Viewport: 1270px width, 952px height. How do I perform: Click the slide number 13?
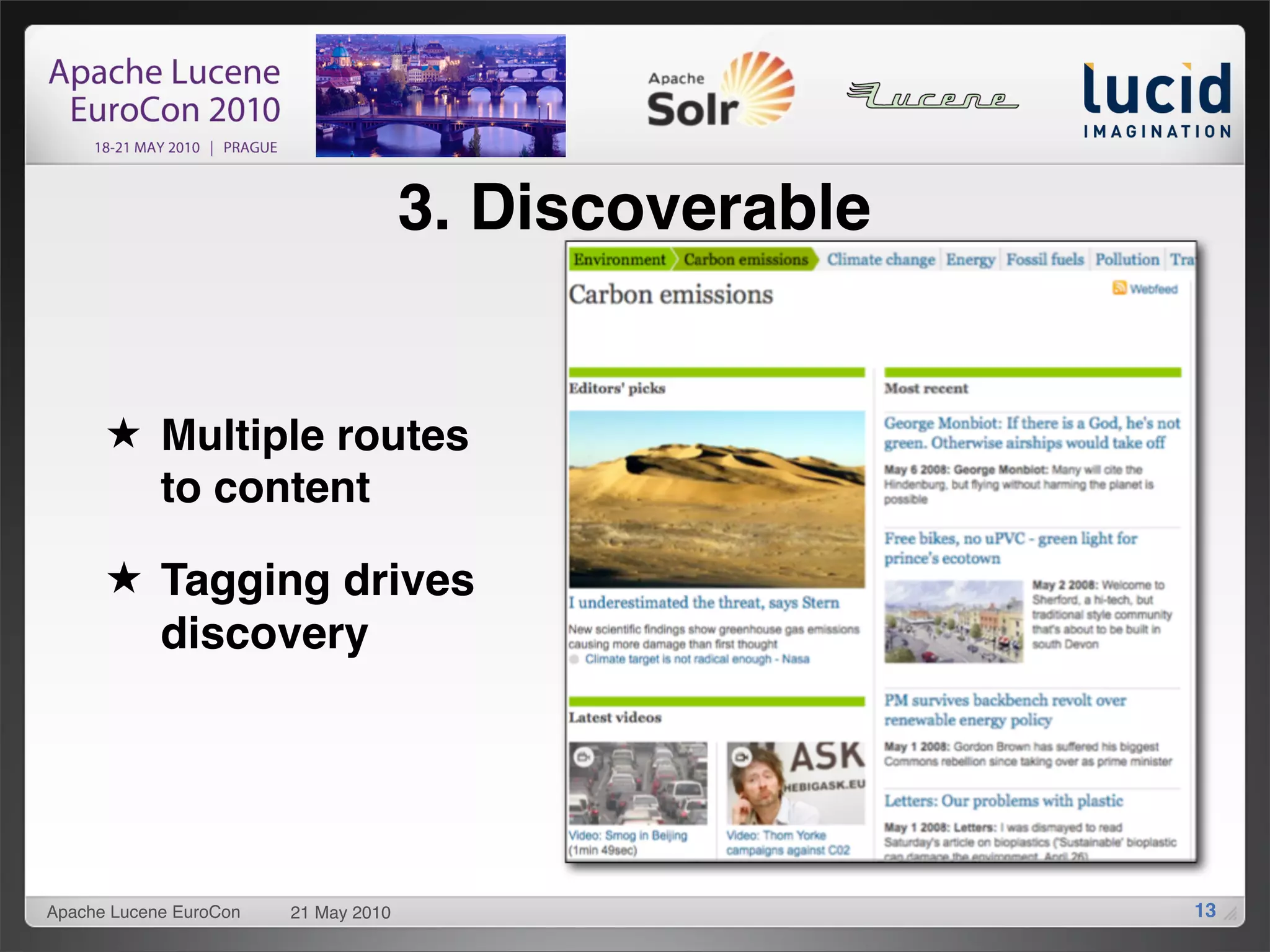(1205, 910)
